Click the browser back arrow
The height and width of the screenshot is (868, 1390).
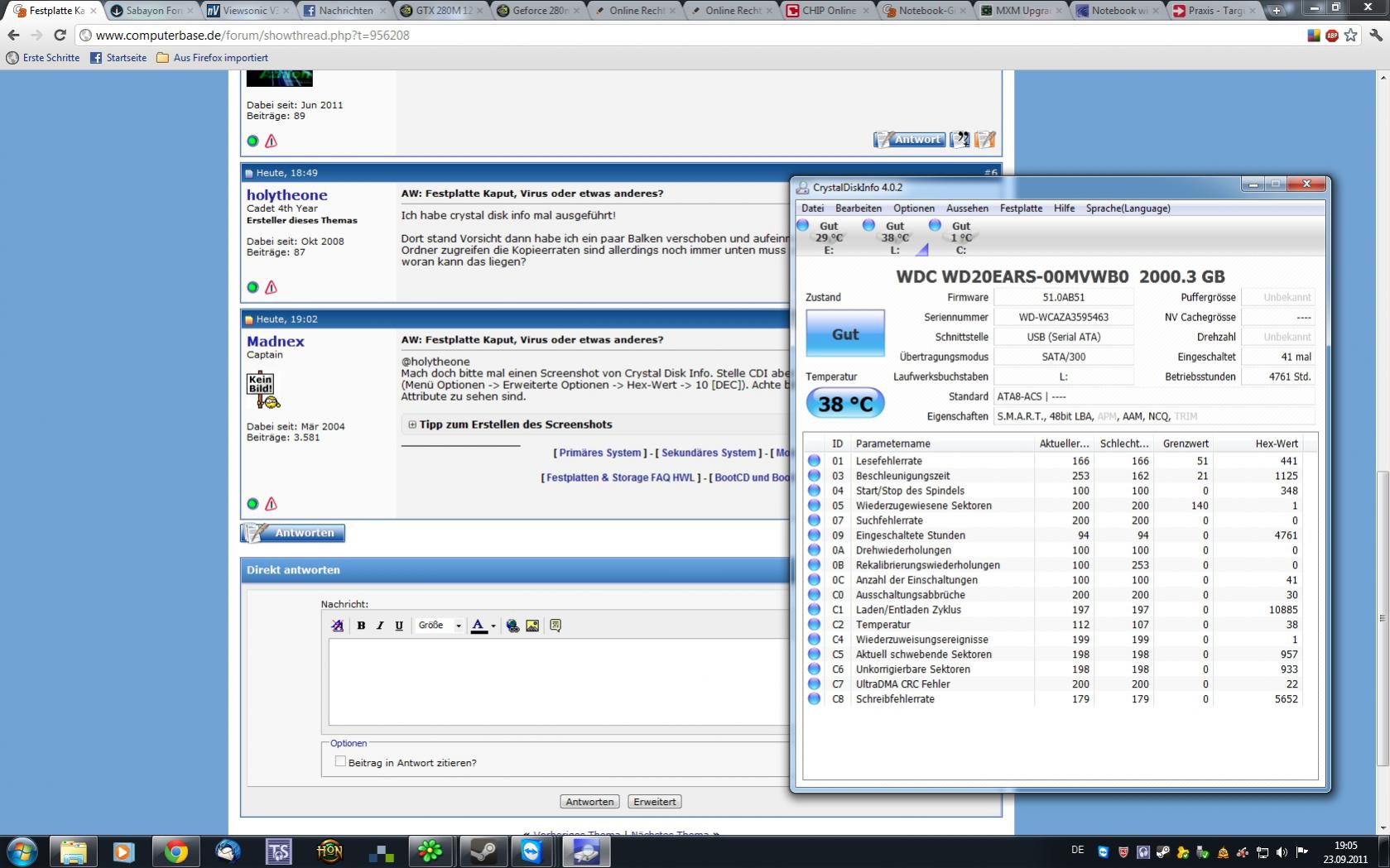click(13, 36)
